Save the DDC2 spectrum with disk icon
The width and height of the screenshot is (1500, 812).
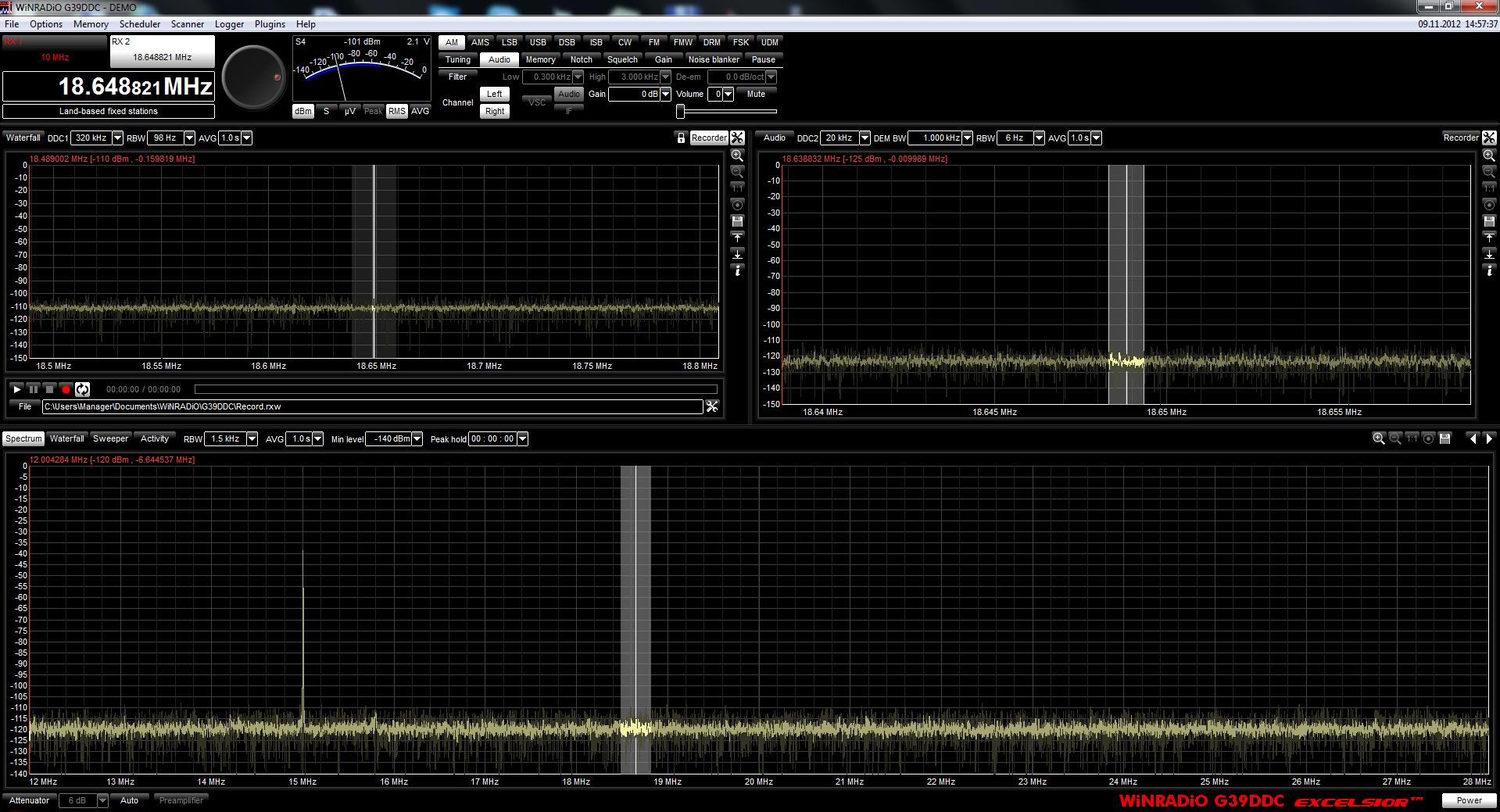1489,221
